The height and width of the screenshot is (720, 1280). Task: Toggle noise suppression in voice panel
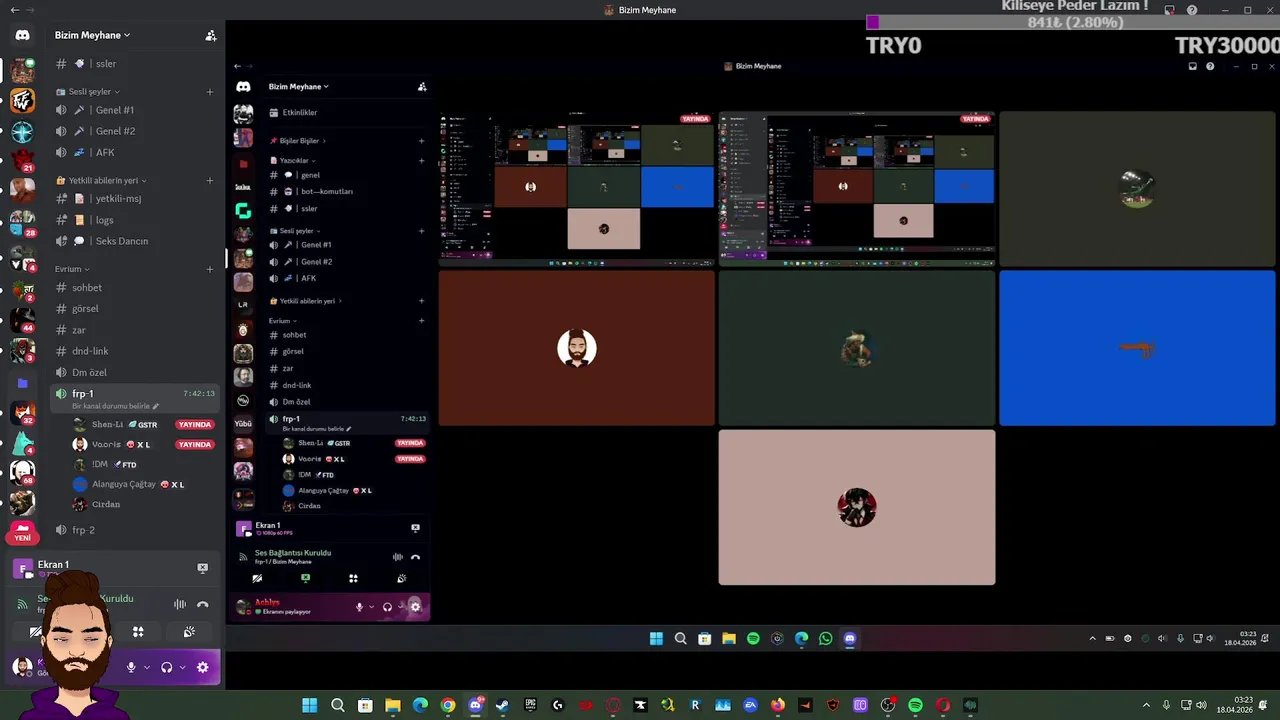[180, 604]
